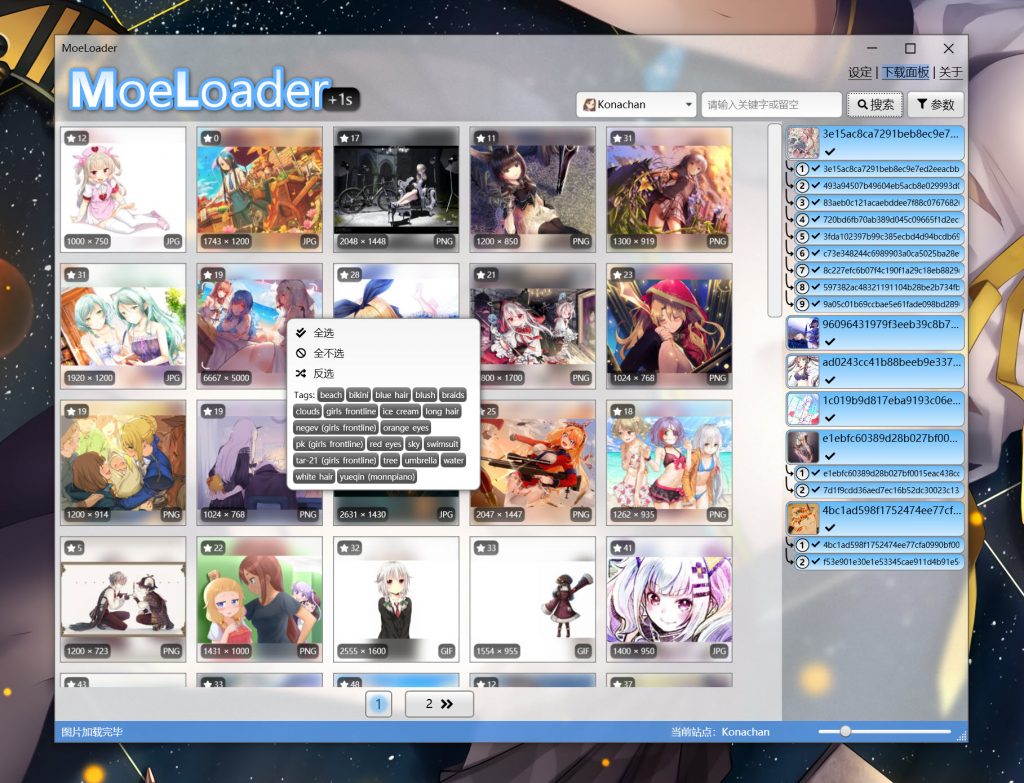Toggle checkmark on download sub-item 3
Screen dimensions: 1024x783
(816, 202)
